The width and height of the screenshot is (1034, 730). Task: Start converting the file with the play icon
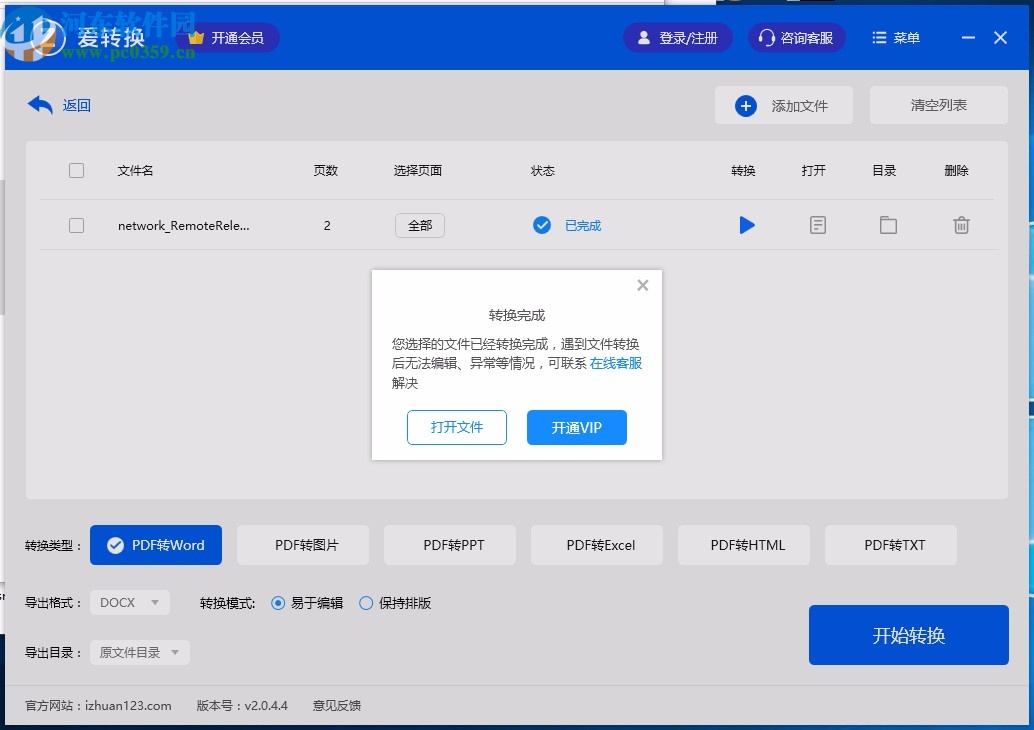coord(747,225)
